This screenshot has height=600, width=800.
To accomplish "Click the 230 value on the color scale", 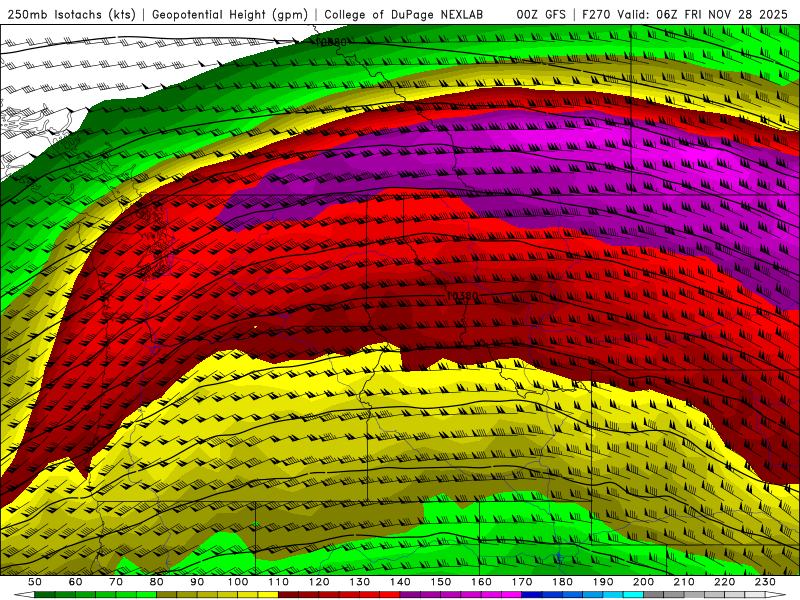I will click(x=765, y=582).
